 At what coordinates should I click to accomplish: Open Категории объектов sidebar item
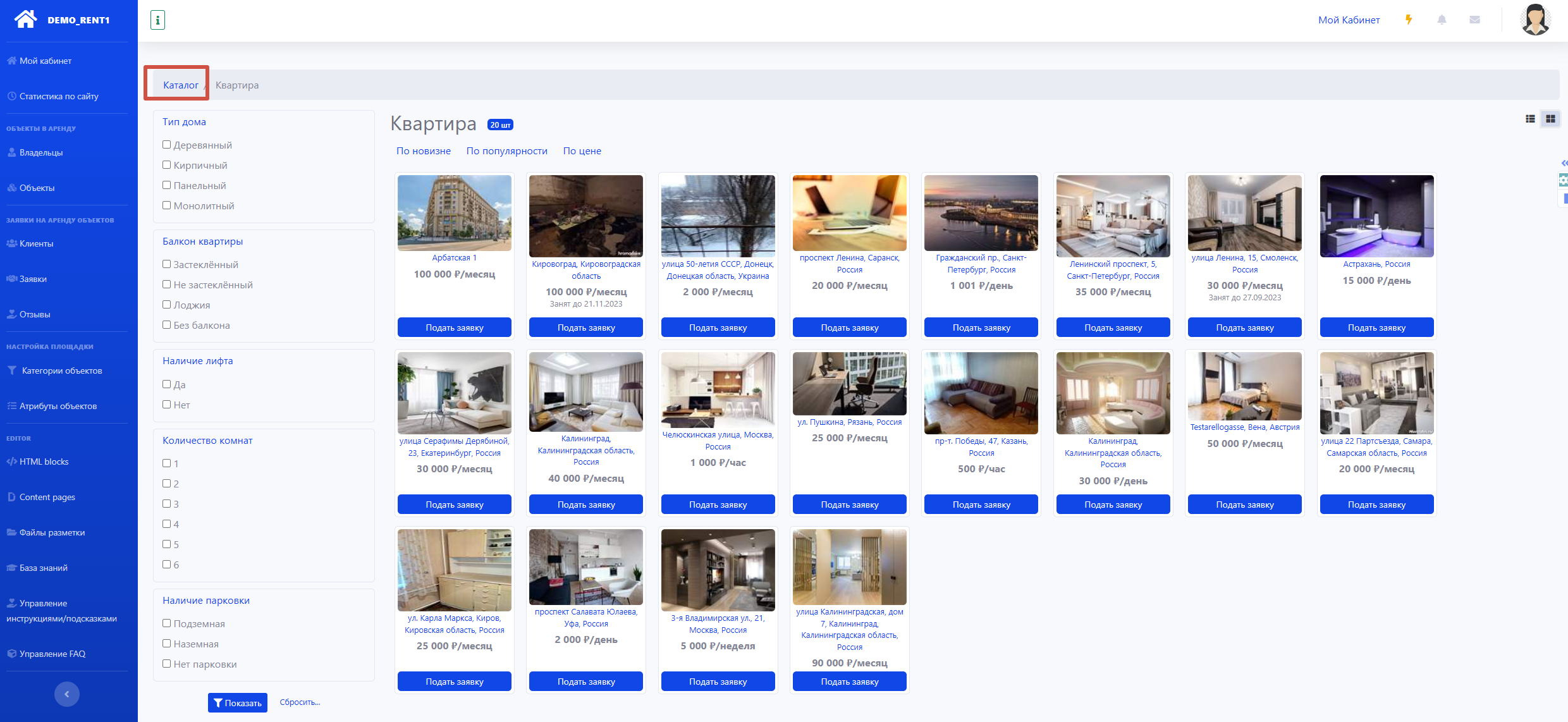pyautogui.click(x=61, y=370)
